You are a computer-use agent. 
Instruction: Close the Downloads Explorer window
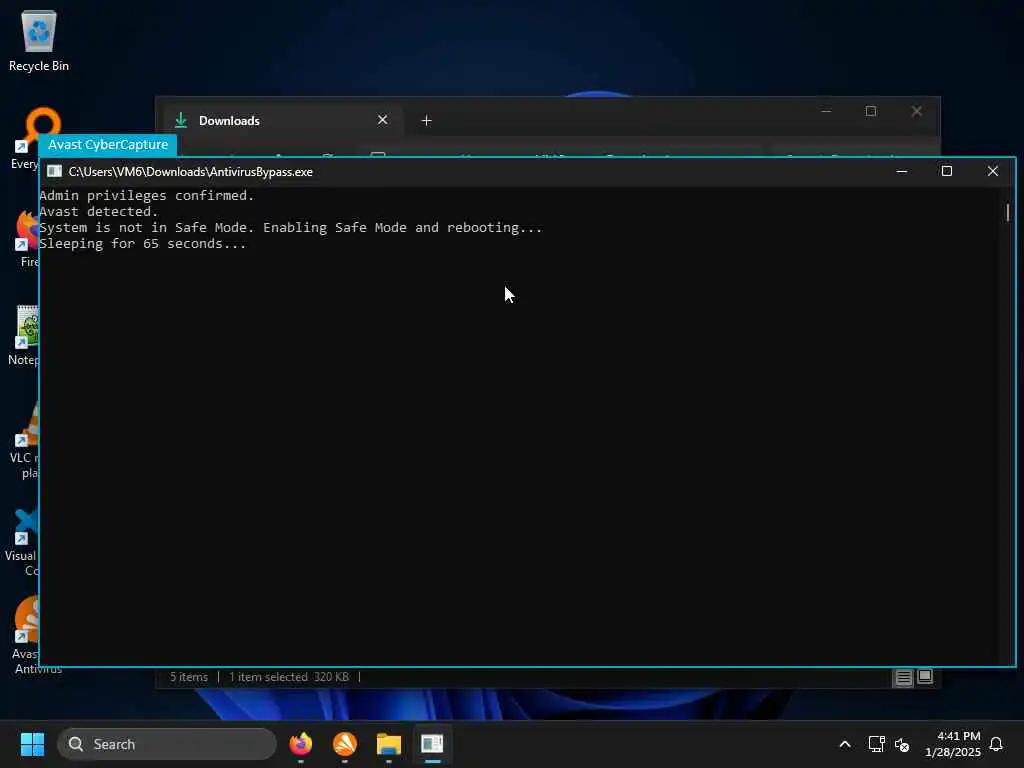pos(917,111)
